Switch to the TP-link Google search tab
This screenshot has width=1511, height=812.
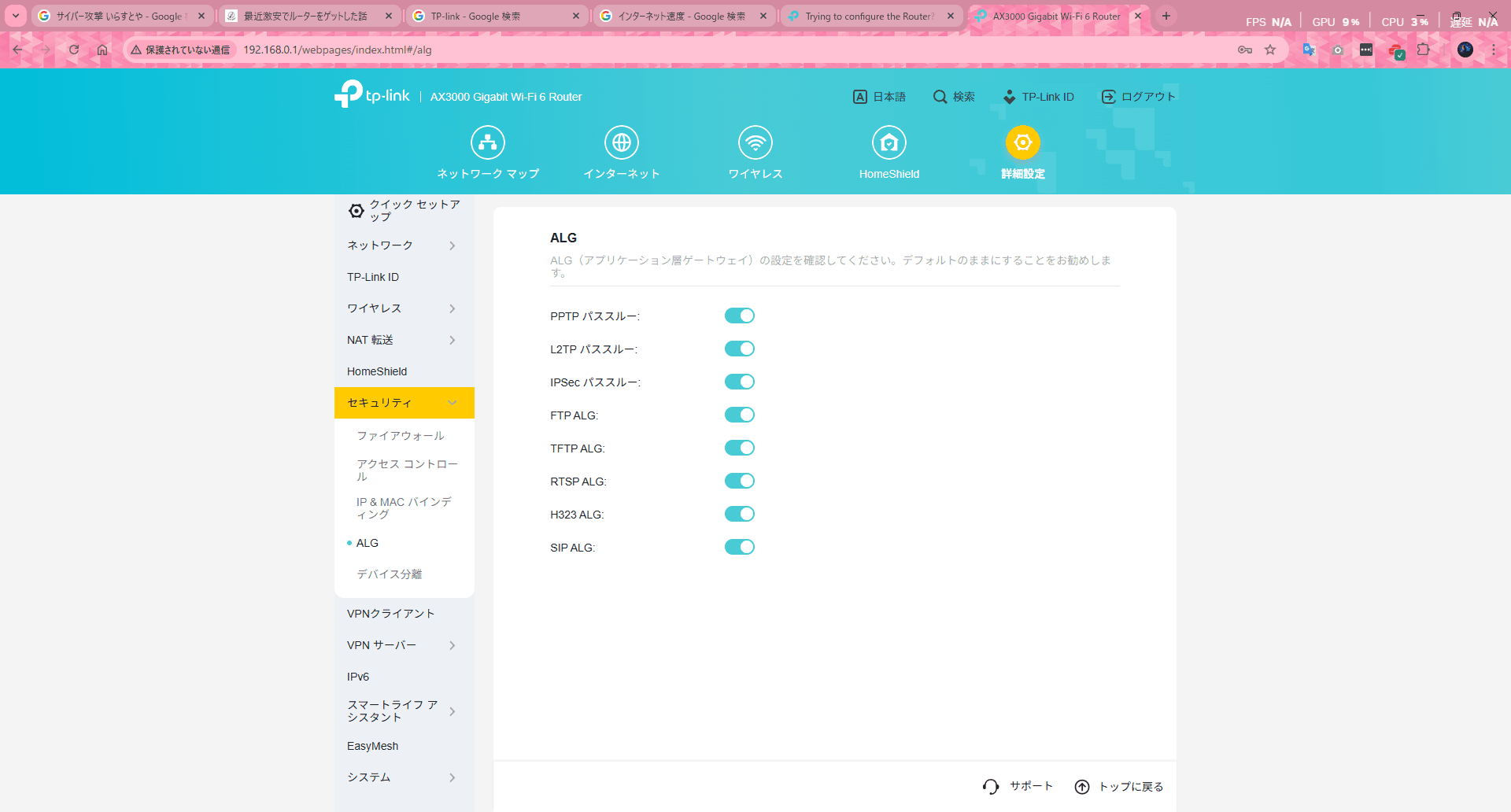[496, 16]
